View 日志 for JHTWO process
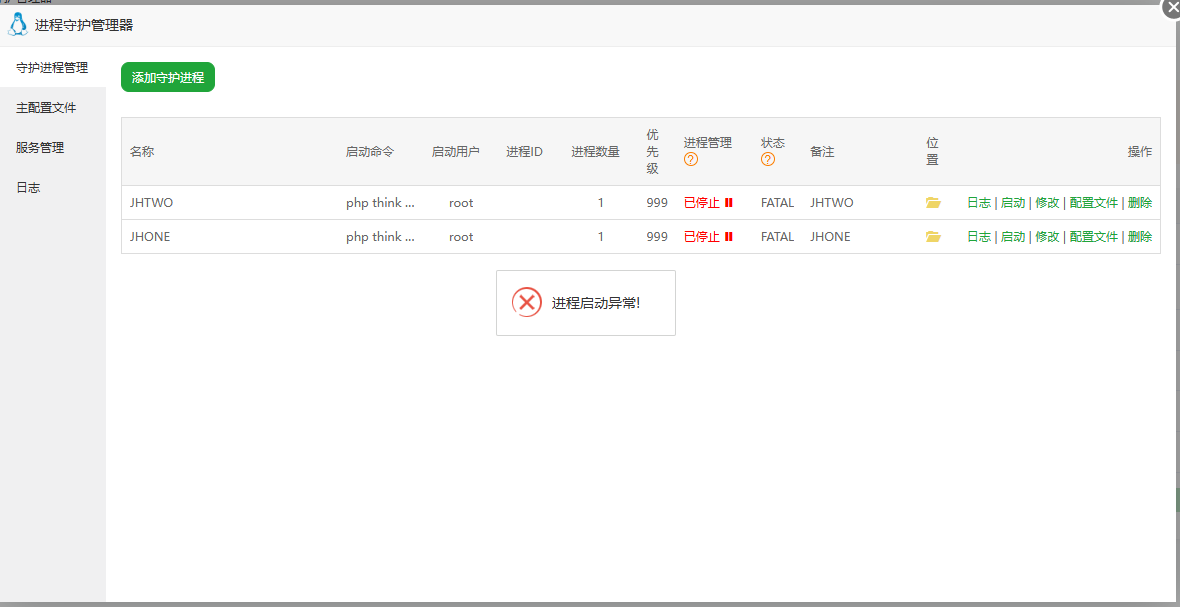The height and width of the screenshot is (607, 1180). point(978,203)
